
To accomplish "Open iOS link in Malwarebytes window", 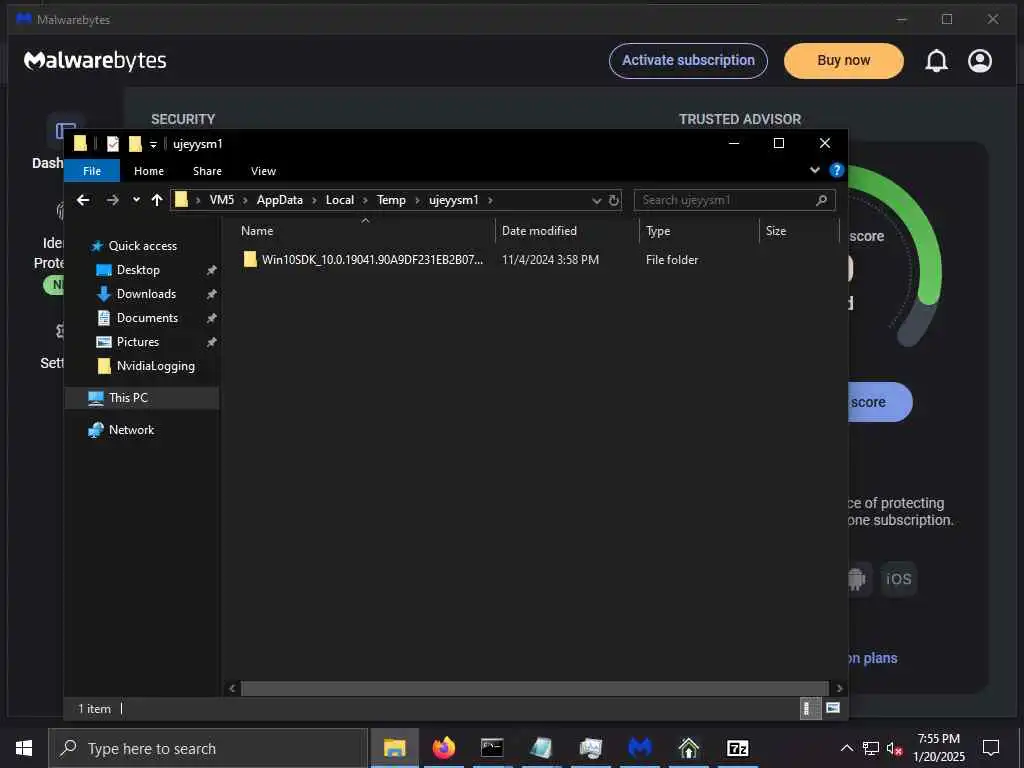I will pyautogui.click(x=899, y=579).
